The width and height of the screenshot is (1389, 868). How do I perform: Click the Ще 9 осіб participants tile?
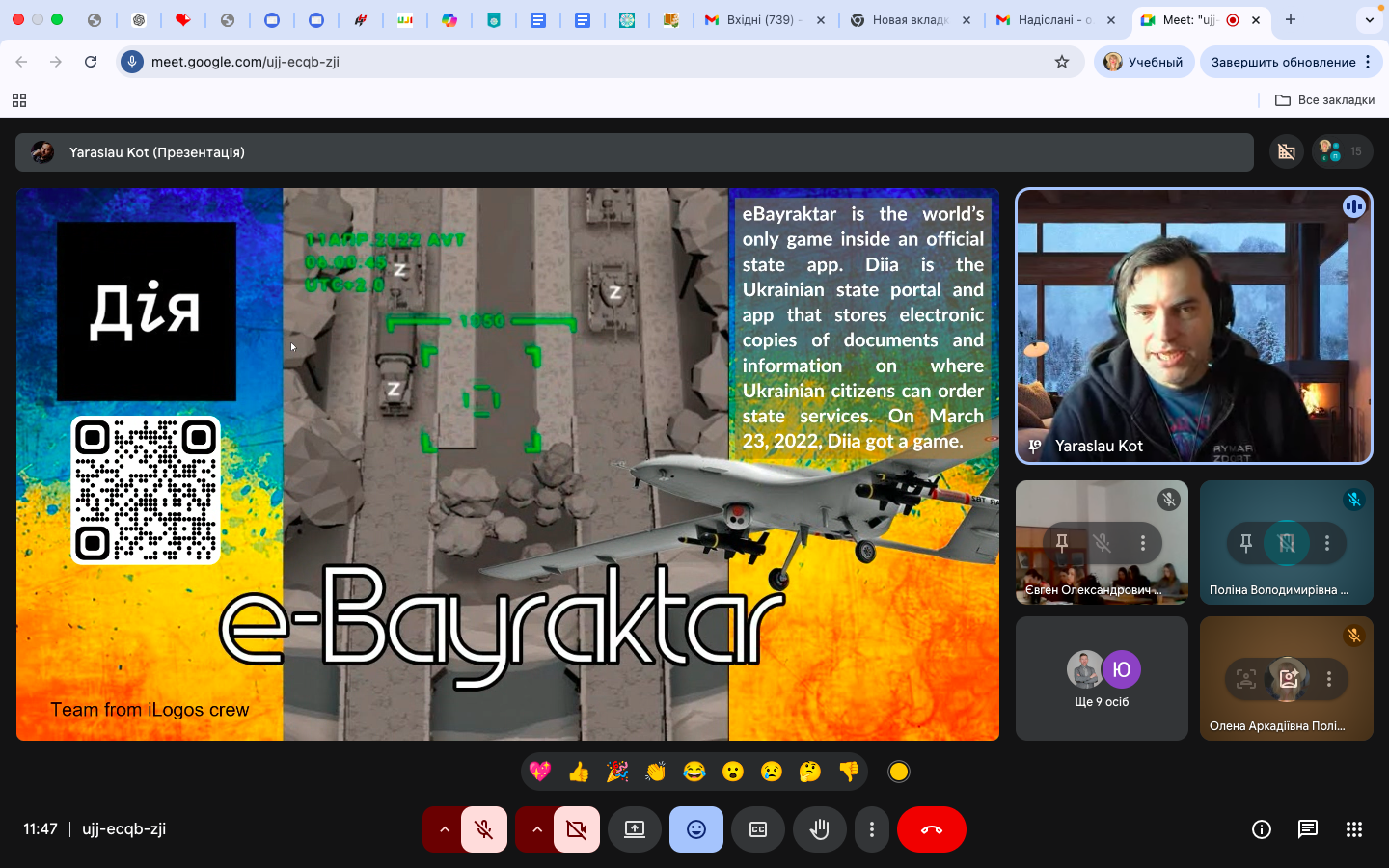tap(1102, 679)
